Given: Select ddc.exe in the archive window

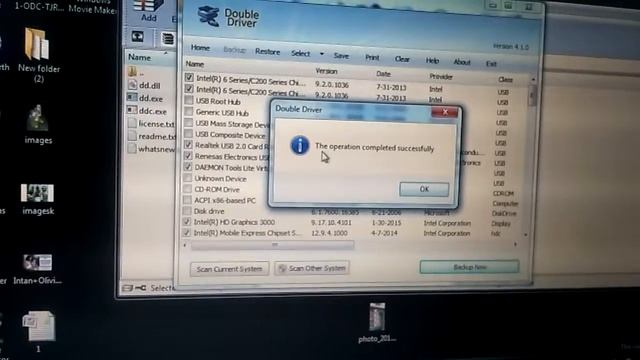Looking at the screenshot, I should [152, 111].
